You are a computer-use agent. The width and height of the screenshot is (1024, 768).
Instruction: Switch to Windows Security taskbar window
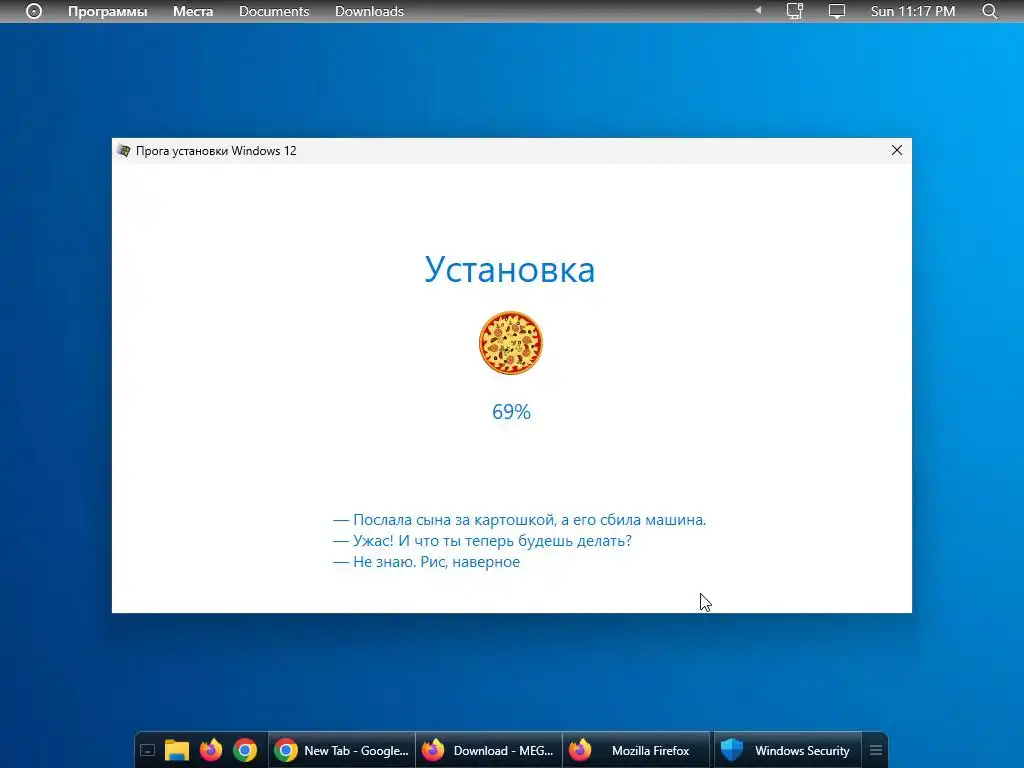point(788,750)
